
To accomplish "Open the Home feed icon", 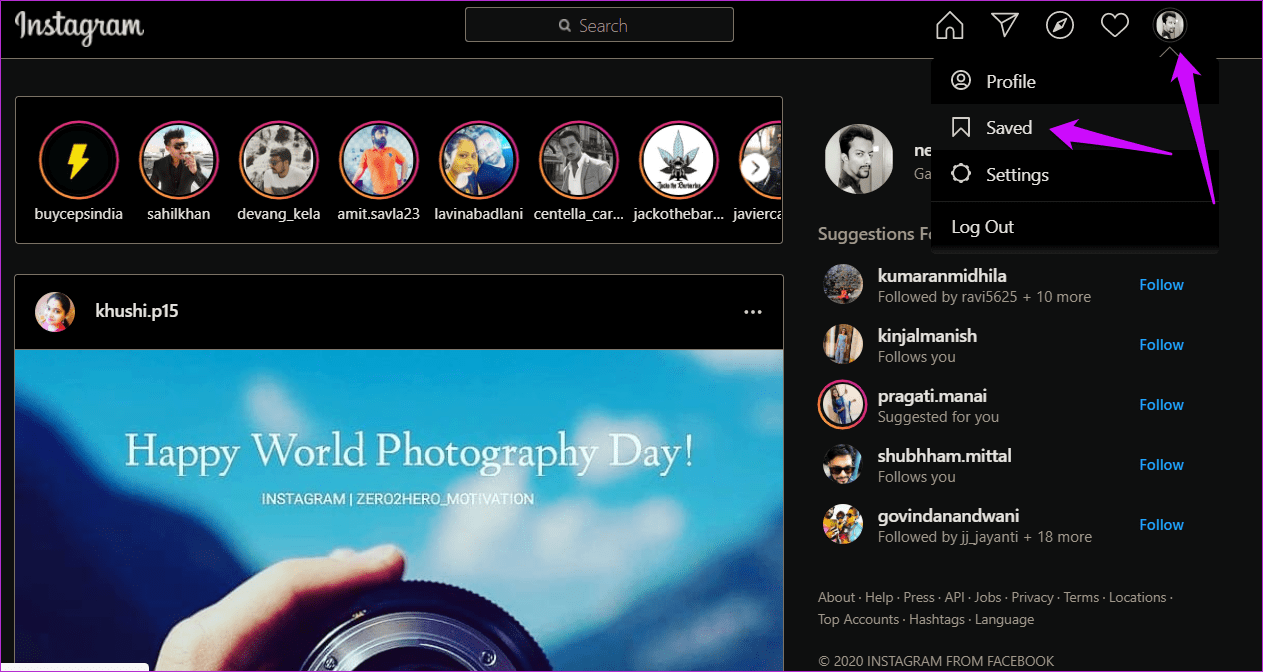I will [949, 25].
